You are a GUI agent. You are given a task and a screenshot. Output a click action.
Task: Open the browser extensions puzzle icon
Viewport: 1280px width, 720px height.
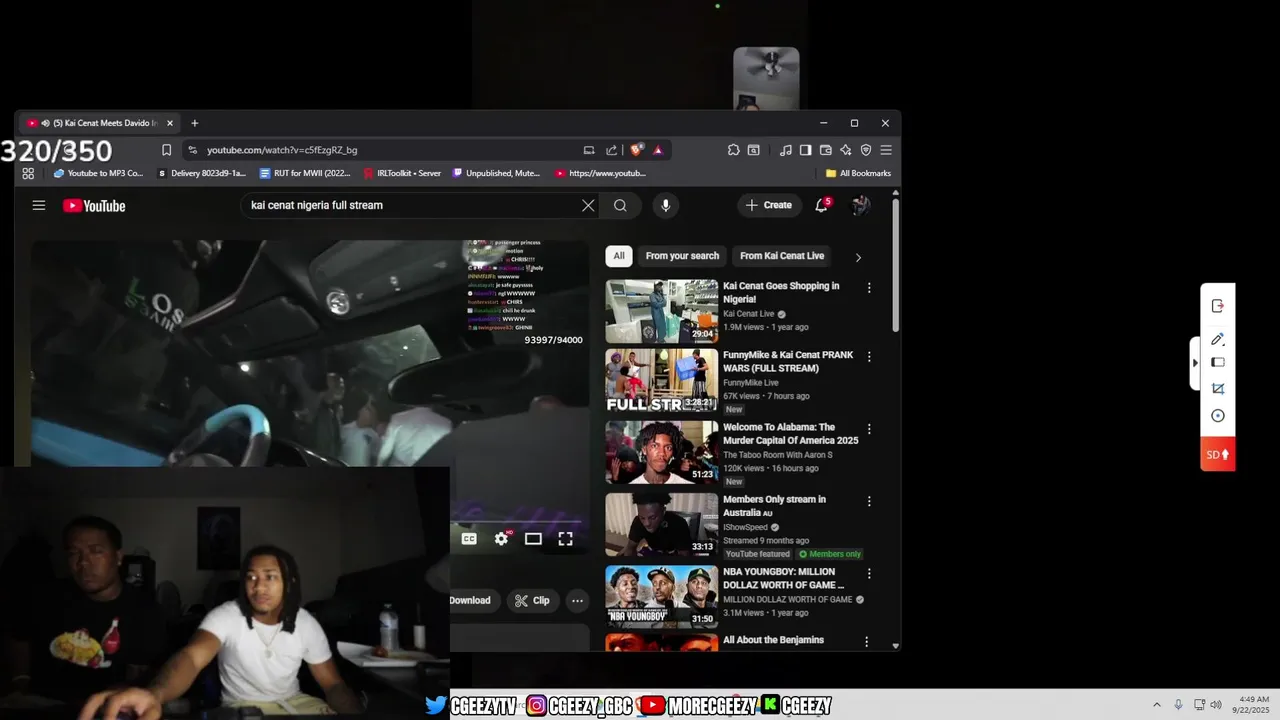[x=733, y=150]
